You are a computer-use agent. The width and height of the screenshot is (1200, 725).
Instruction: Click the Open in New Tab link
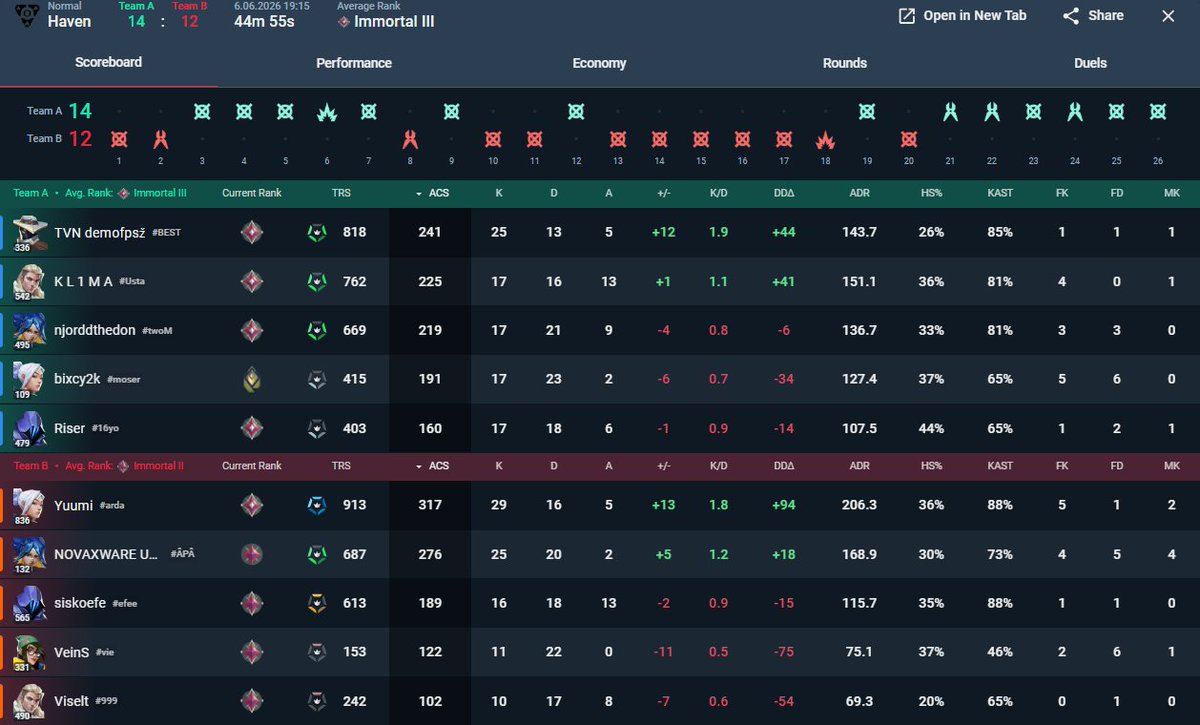[974, 16]
